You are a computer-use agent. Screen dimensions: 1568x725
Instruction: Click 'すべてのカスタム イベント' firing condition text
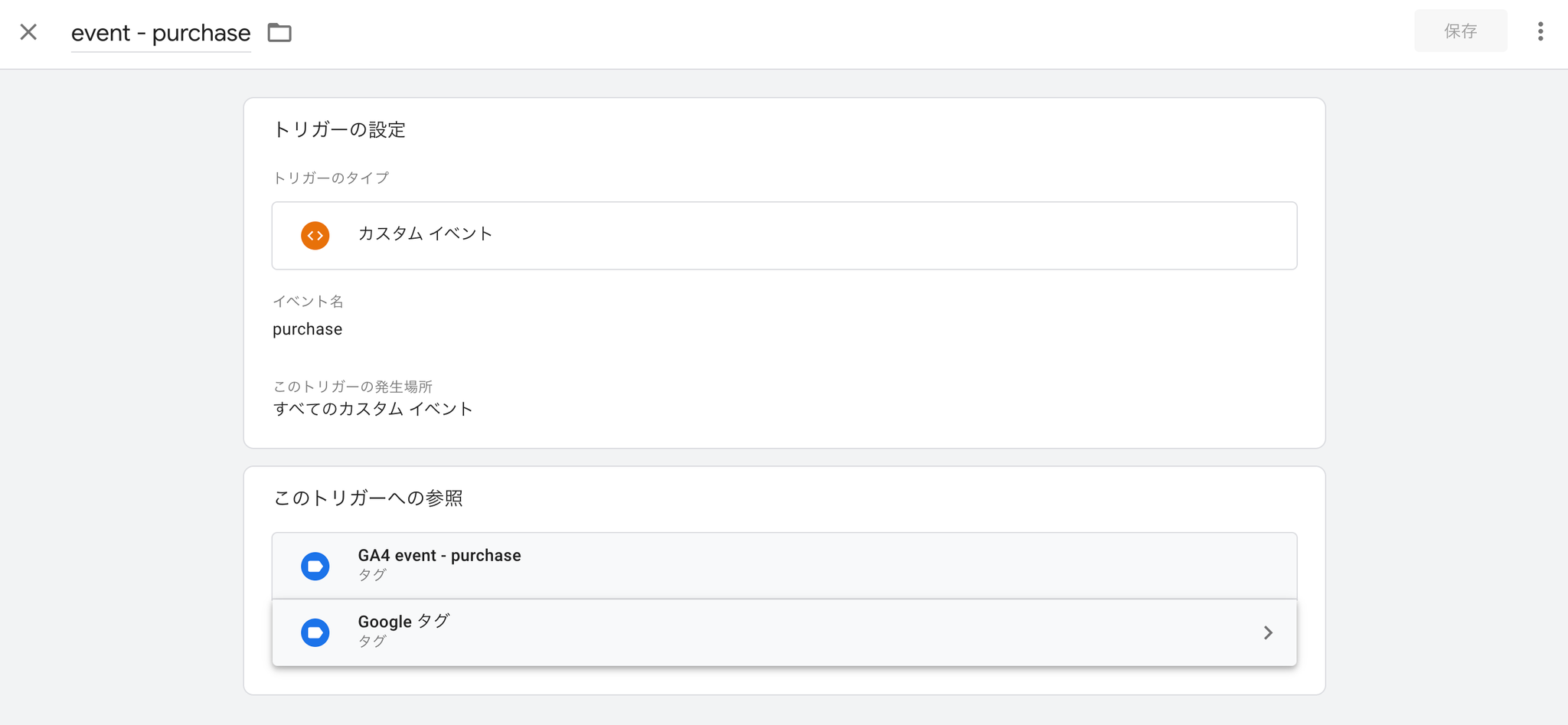[373, 409]
